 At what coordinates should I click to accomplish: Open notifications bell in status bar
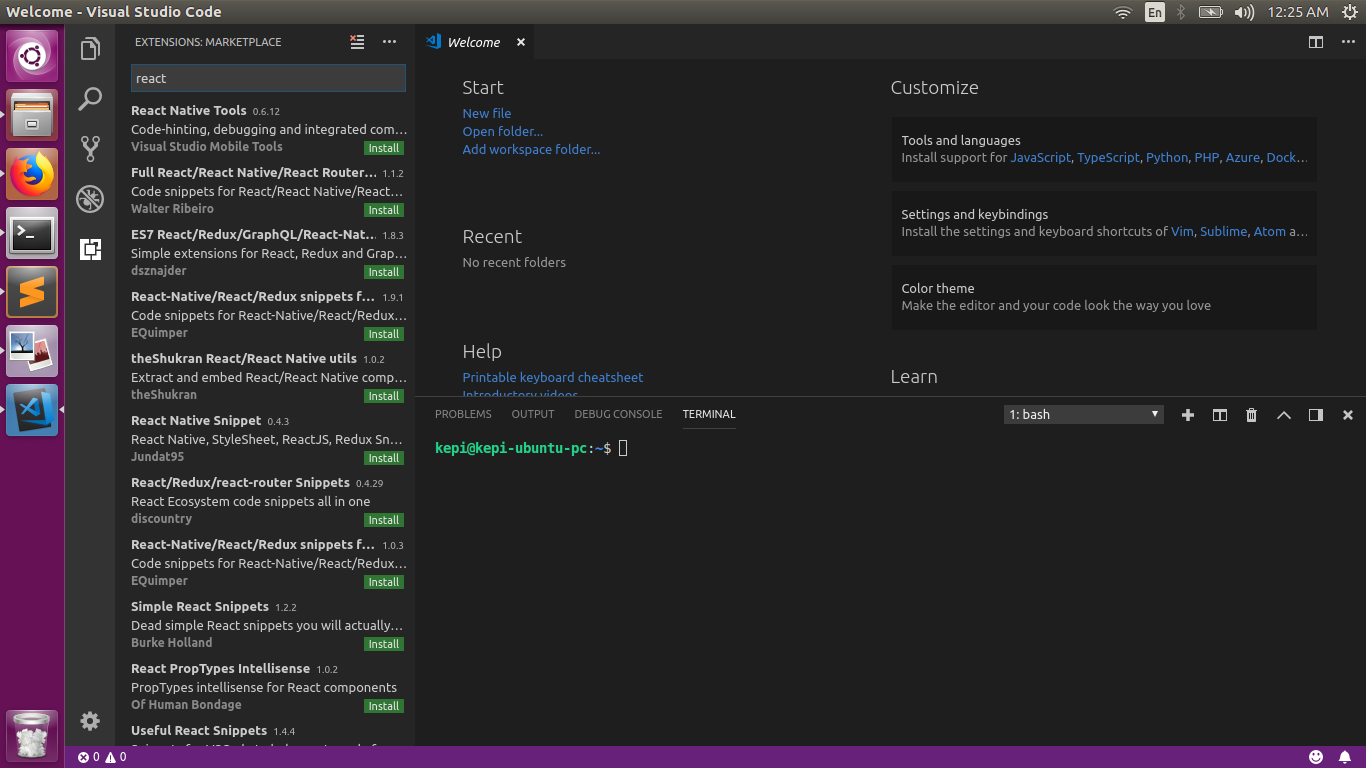click(1346, 757)
